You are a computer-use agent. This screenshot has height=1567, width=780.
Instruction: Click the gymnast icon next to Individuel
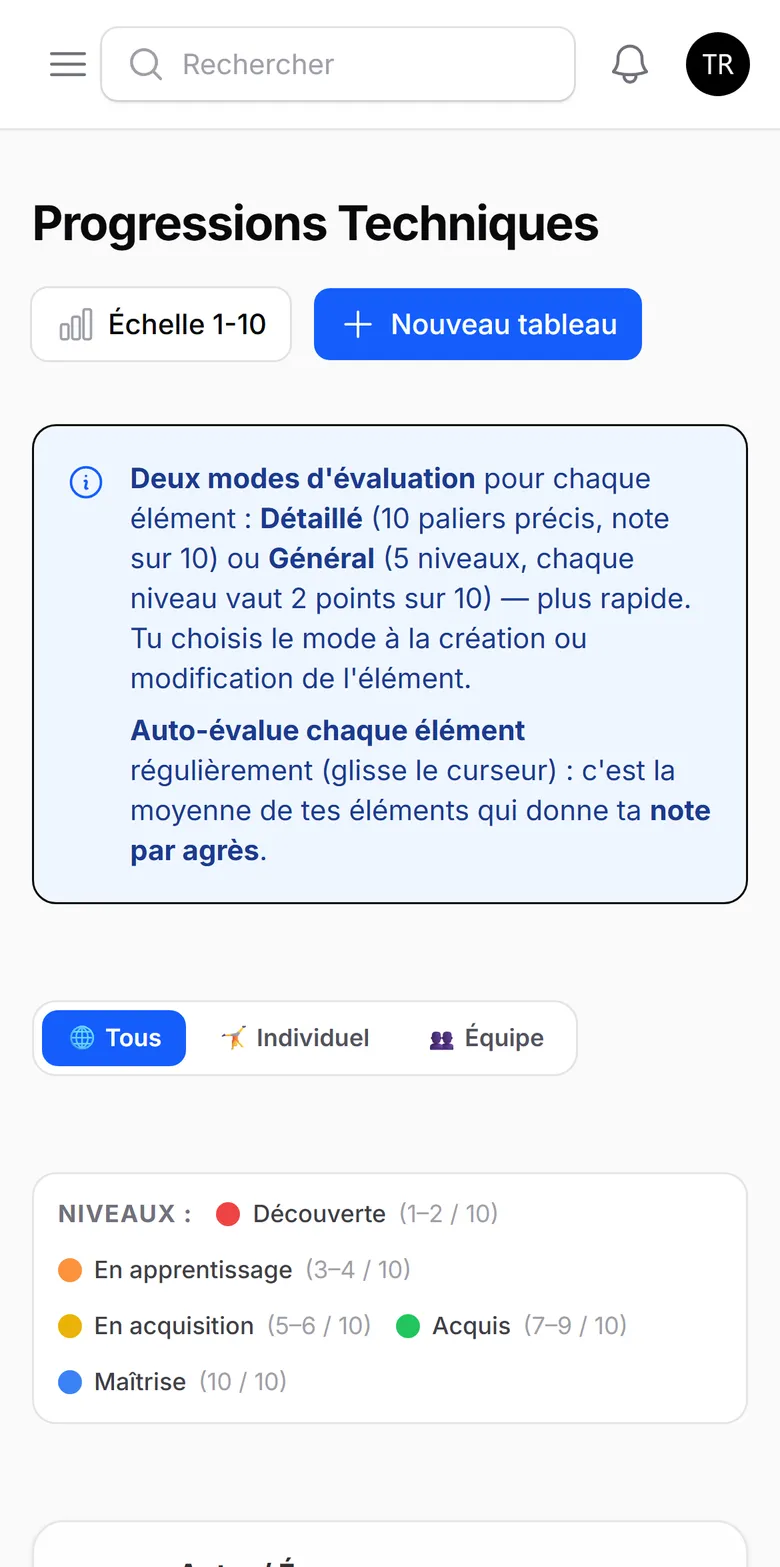pyautogui.click(x=232, y=1038)
